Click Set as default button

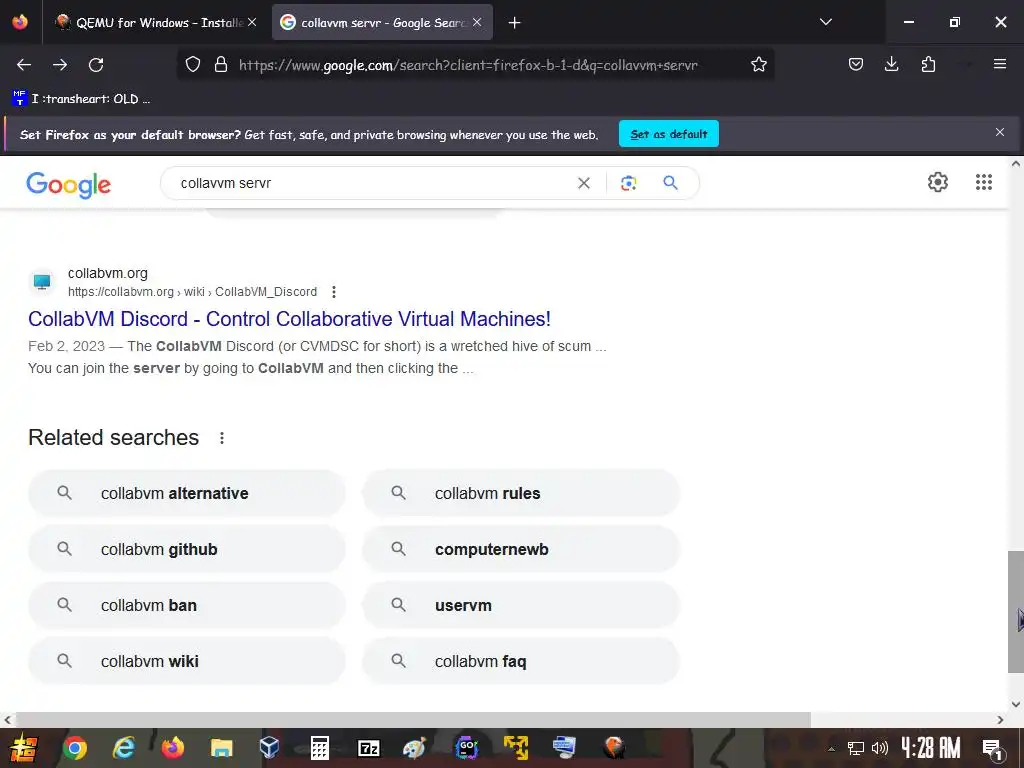click(x=669, y=134)
